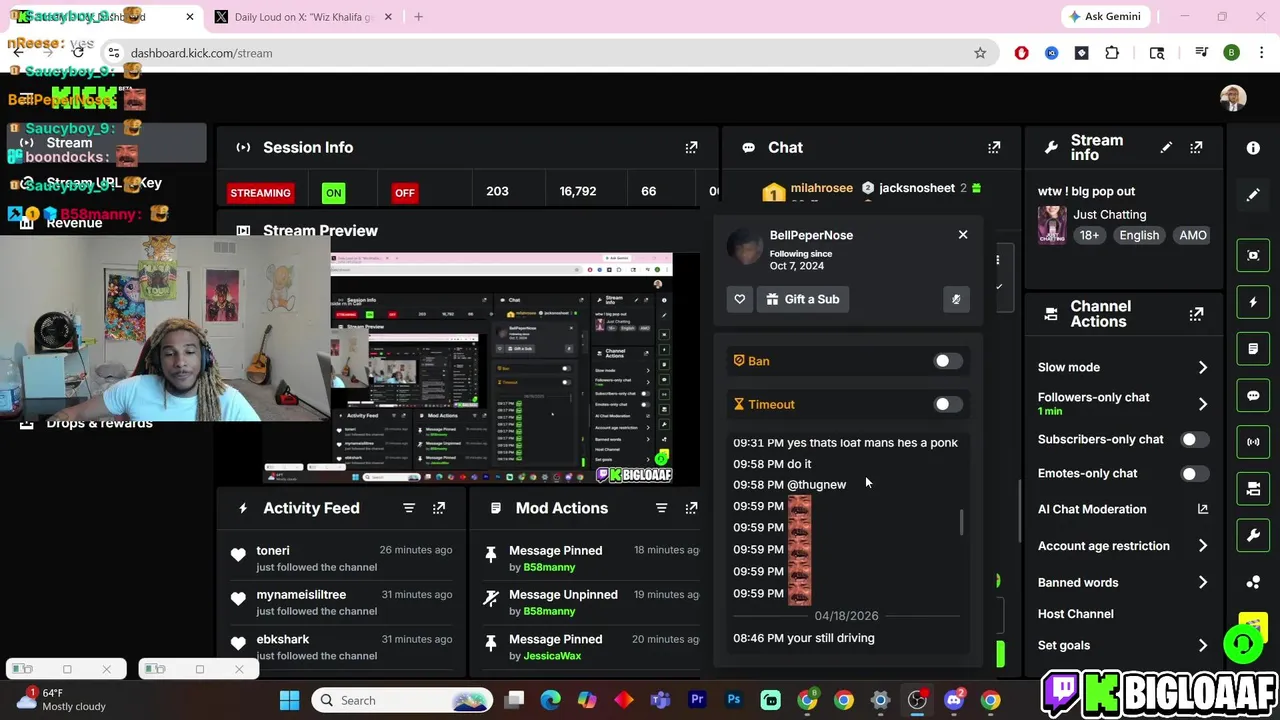The image size is (1280, 720).
Task: Open the info icon in right sidebar
Action: [x=1253, y=148]
